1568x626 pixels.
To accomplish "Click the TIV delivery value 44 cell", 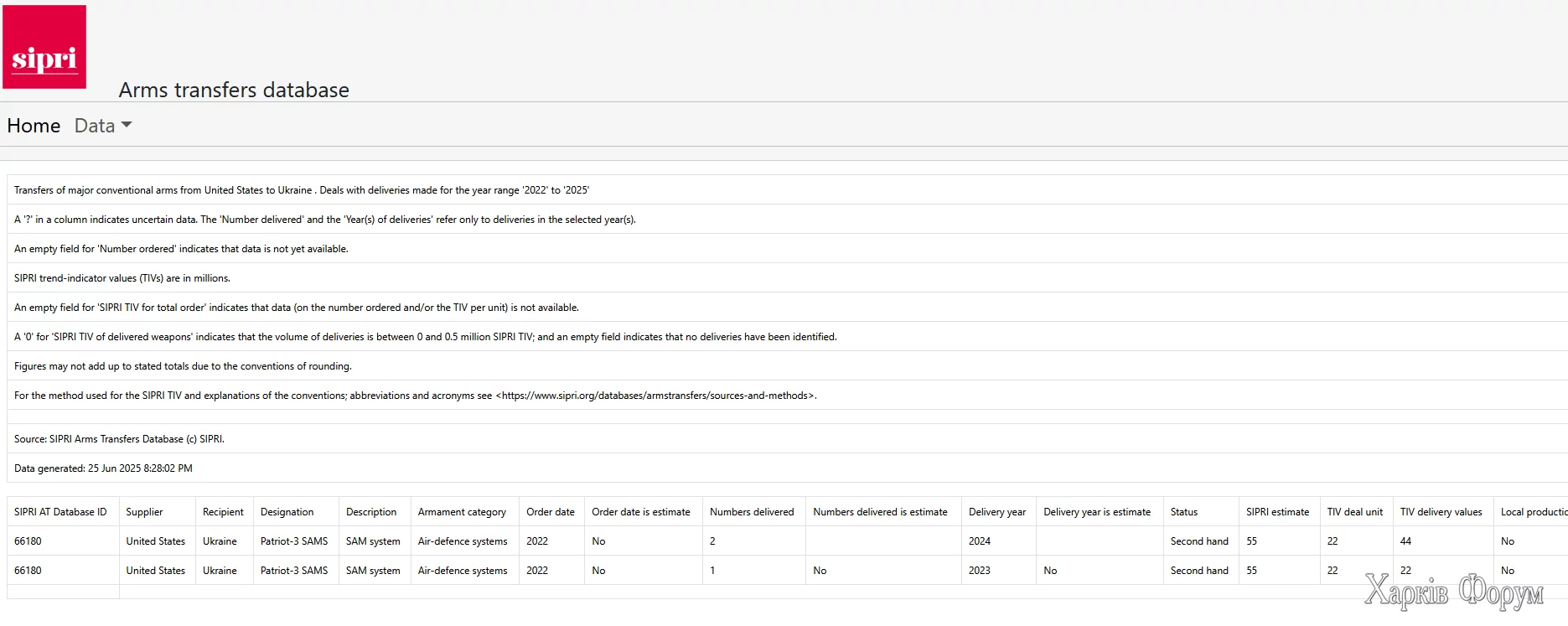I will pos(1405,541).
